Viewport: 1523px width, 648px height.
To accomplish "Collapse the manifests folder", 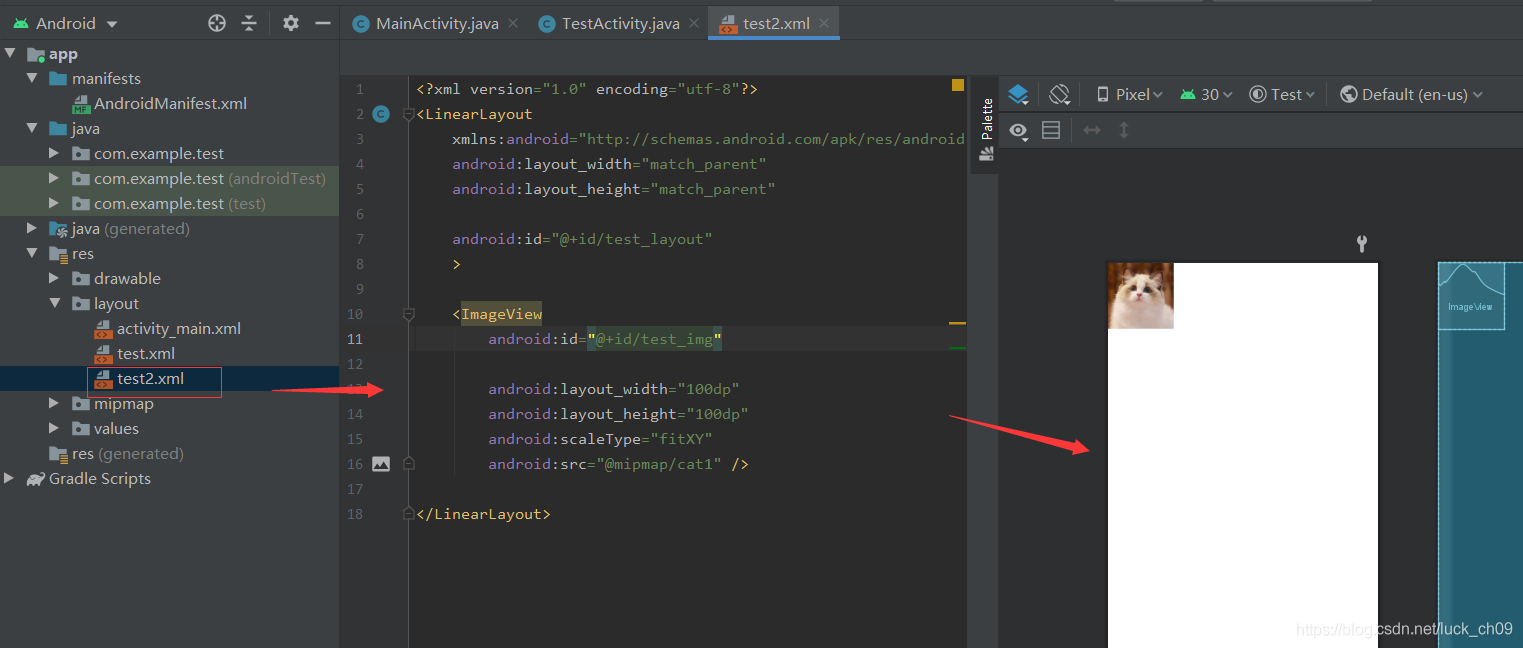I will 32,78.
